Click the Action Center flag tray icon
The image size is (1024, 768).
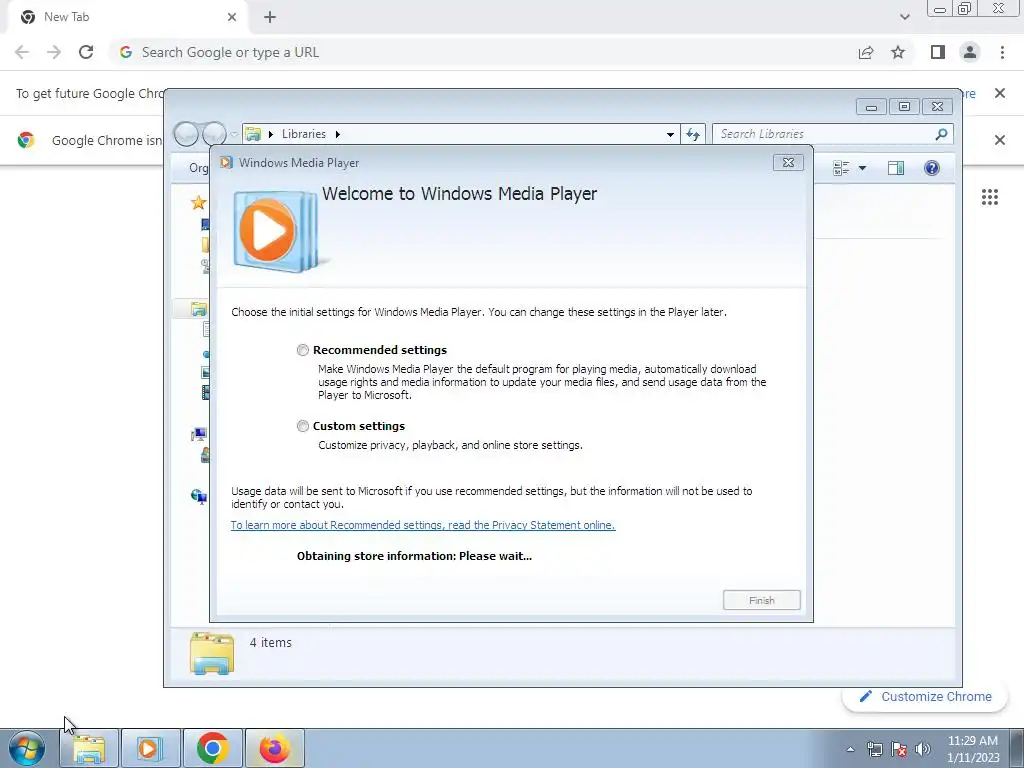tap(899, 750)
